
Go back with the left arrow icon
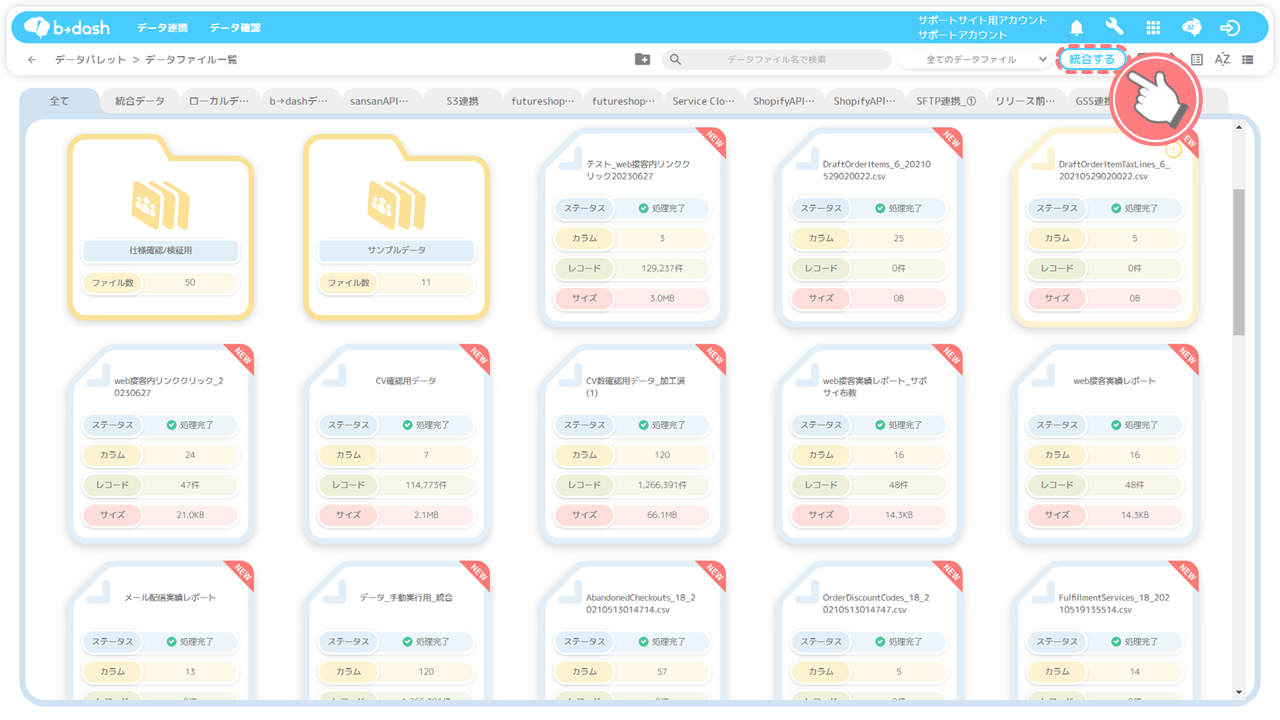coord(32,60)
